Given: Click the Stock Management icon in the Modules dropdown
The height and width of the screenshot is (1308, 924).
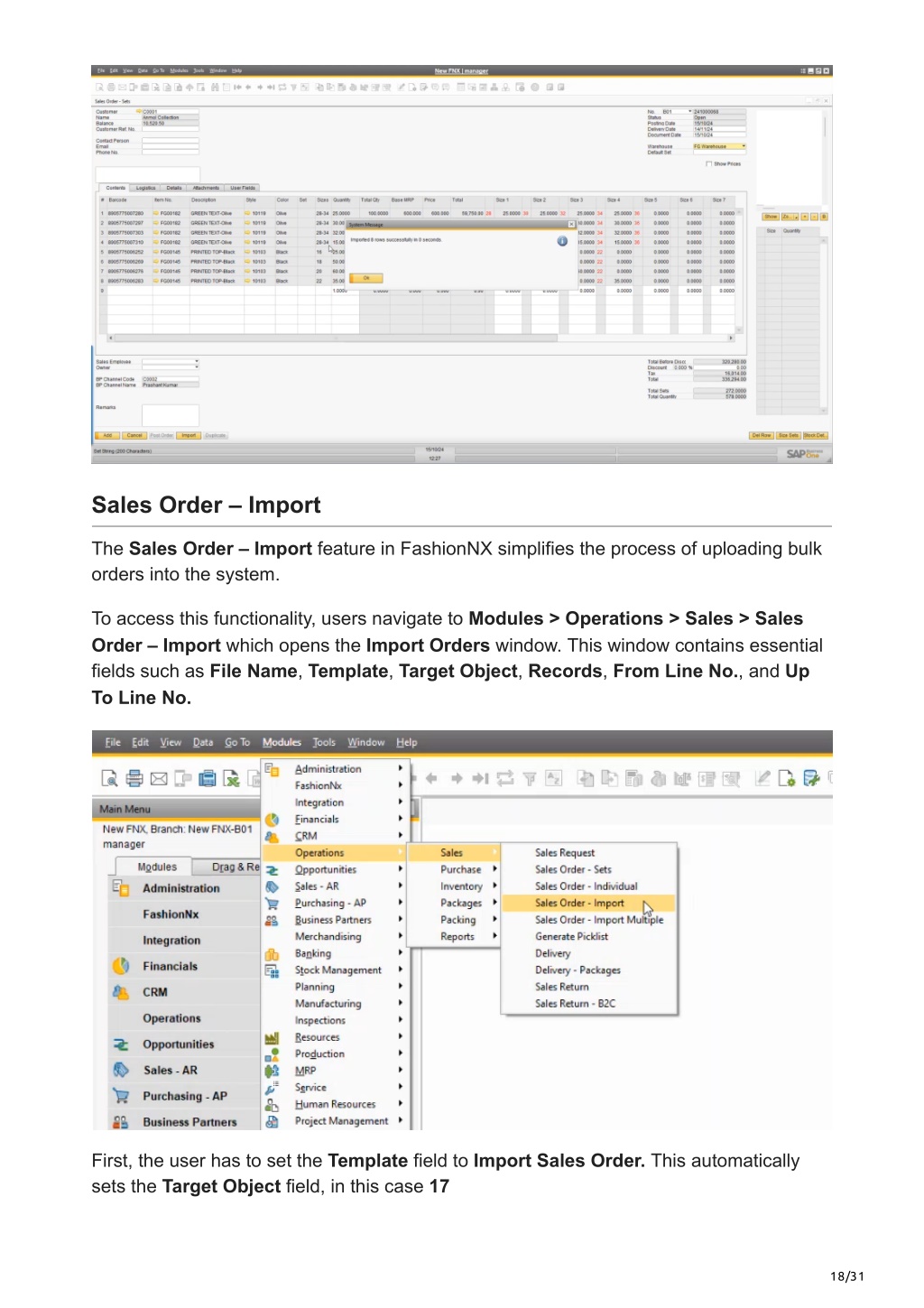Looking at the screenshot, I should click(x=272, y=970).
